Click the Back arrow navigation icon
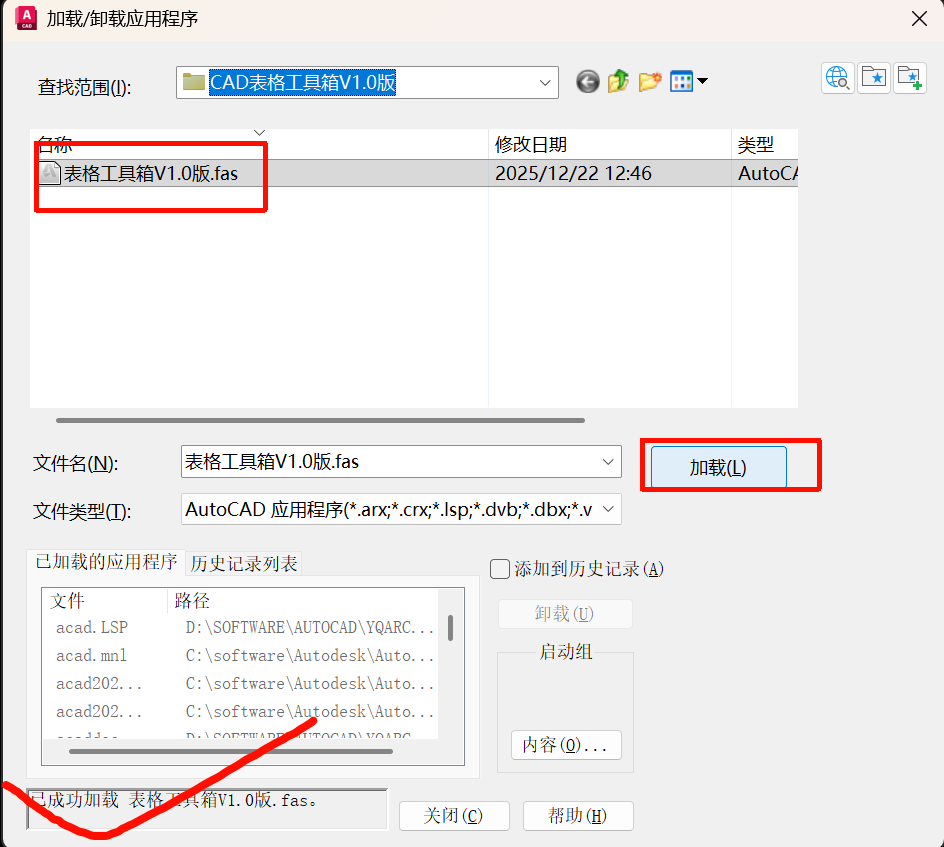Image resolution: width=944 pixels, height=847 pixels. pyautogui.click(x=588, y=82)
